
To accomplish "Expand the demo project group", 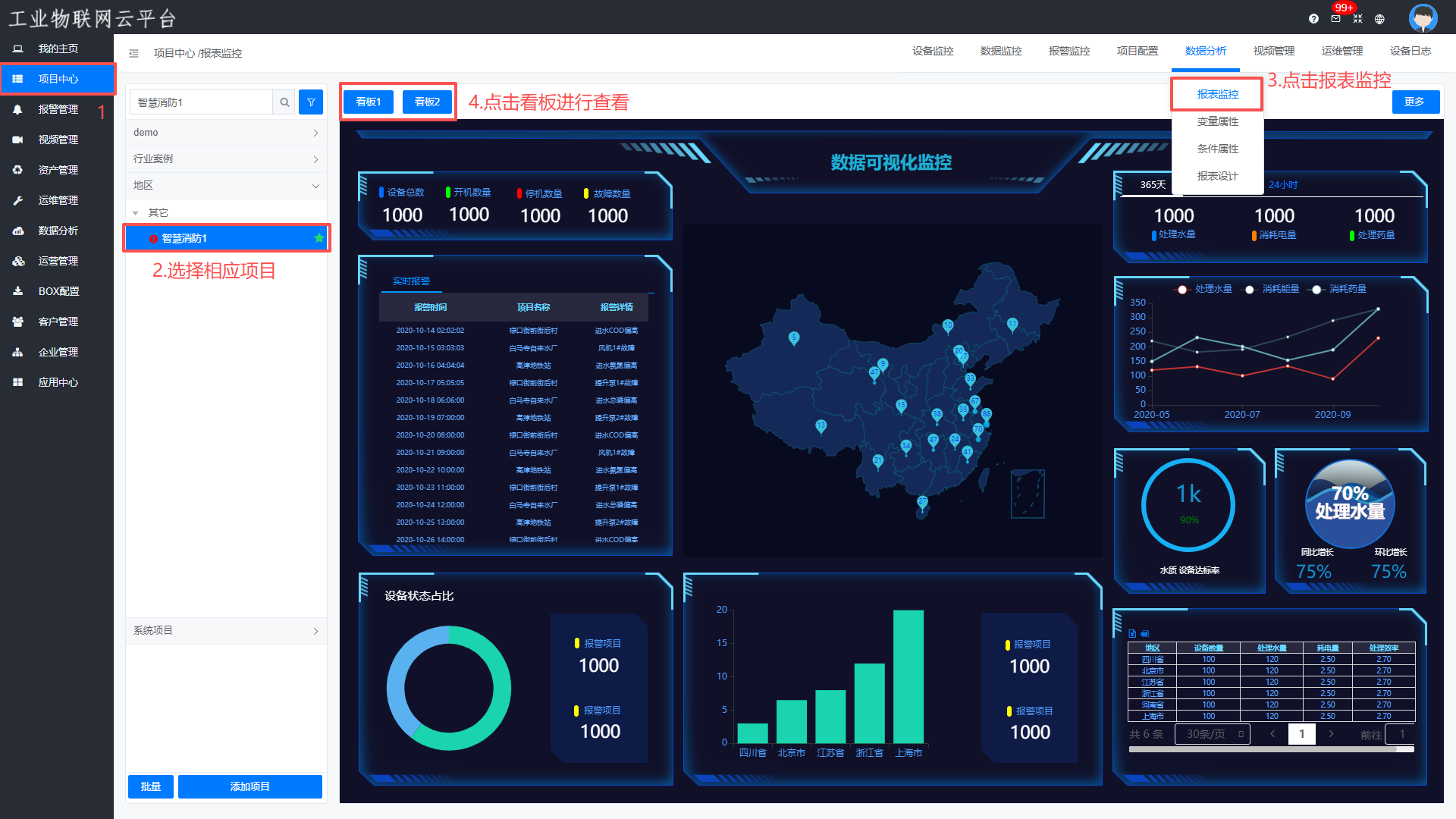I will tap(226, 133).
